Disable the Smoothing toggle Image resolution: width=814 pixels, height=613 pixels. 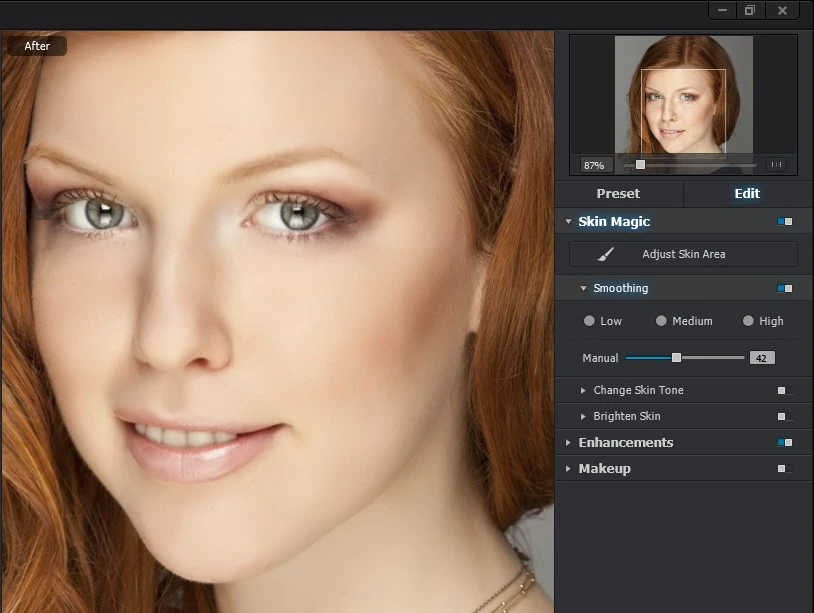tap(784, 288)
